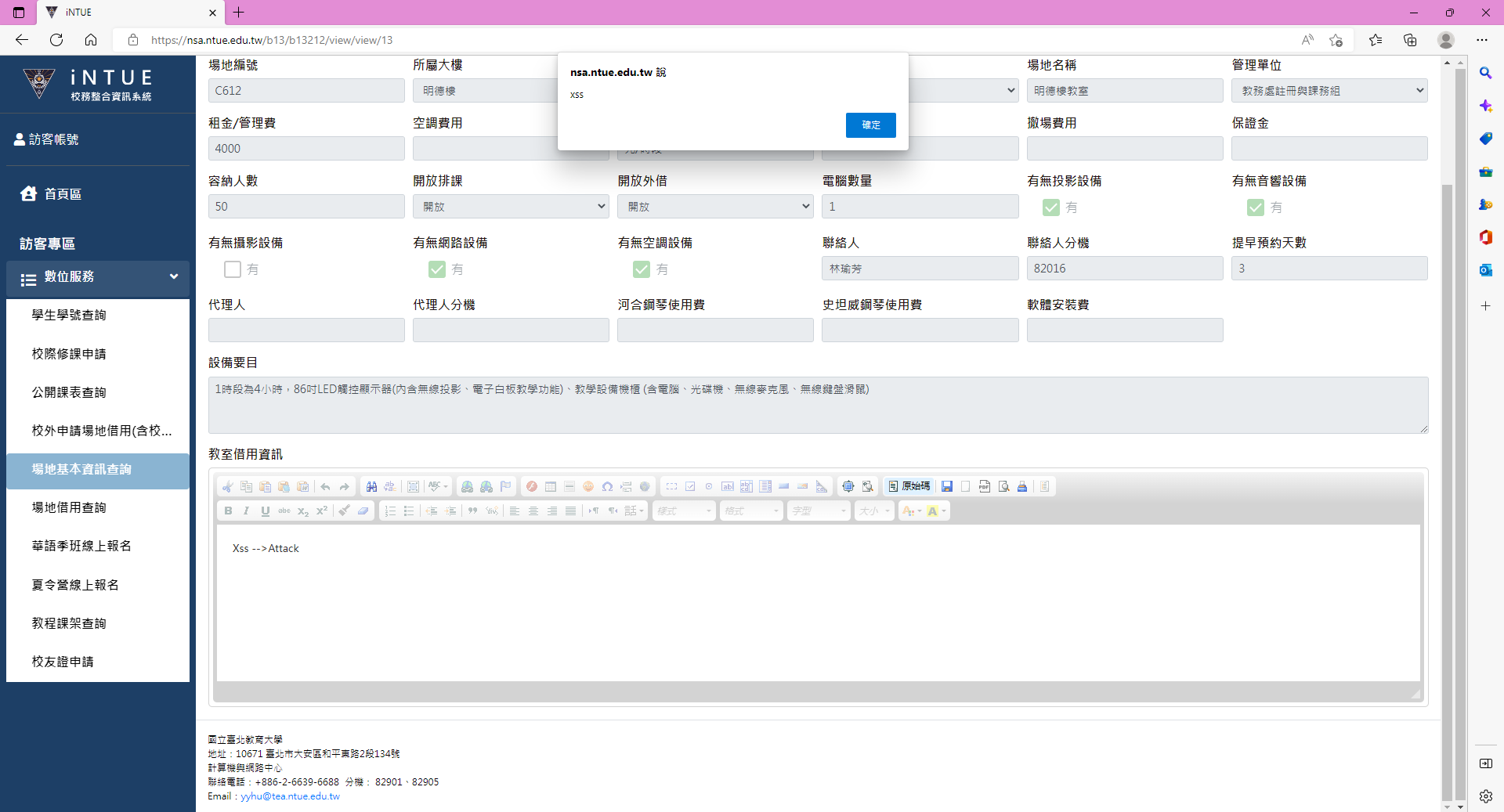Click the Undo arrow in editor toolbar
This screenshot has width=1504, height=812.
click(325, 486)
